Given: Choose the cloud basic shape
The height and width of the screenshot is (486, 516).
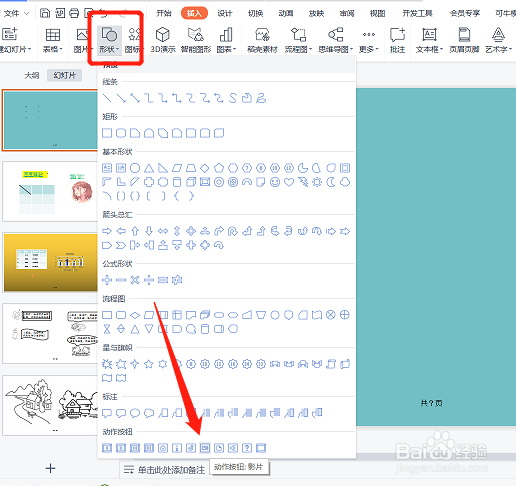Looking at the screenshot, I should tap(345, 182).
